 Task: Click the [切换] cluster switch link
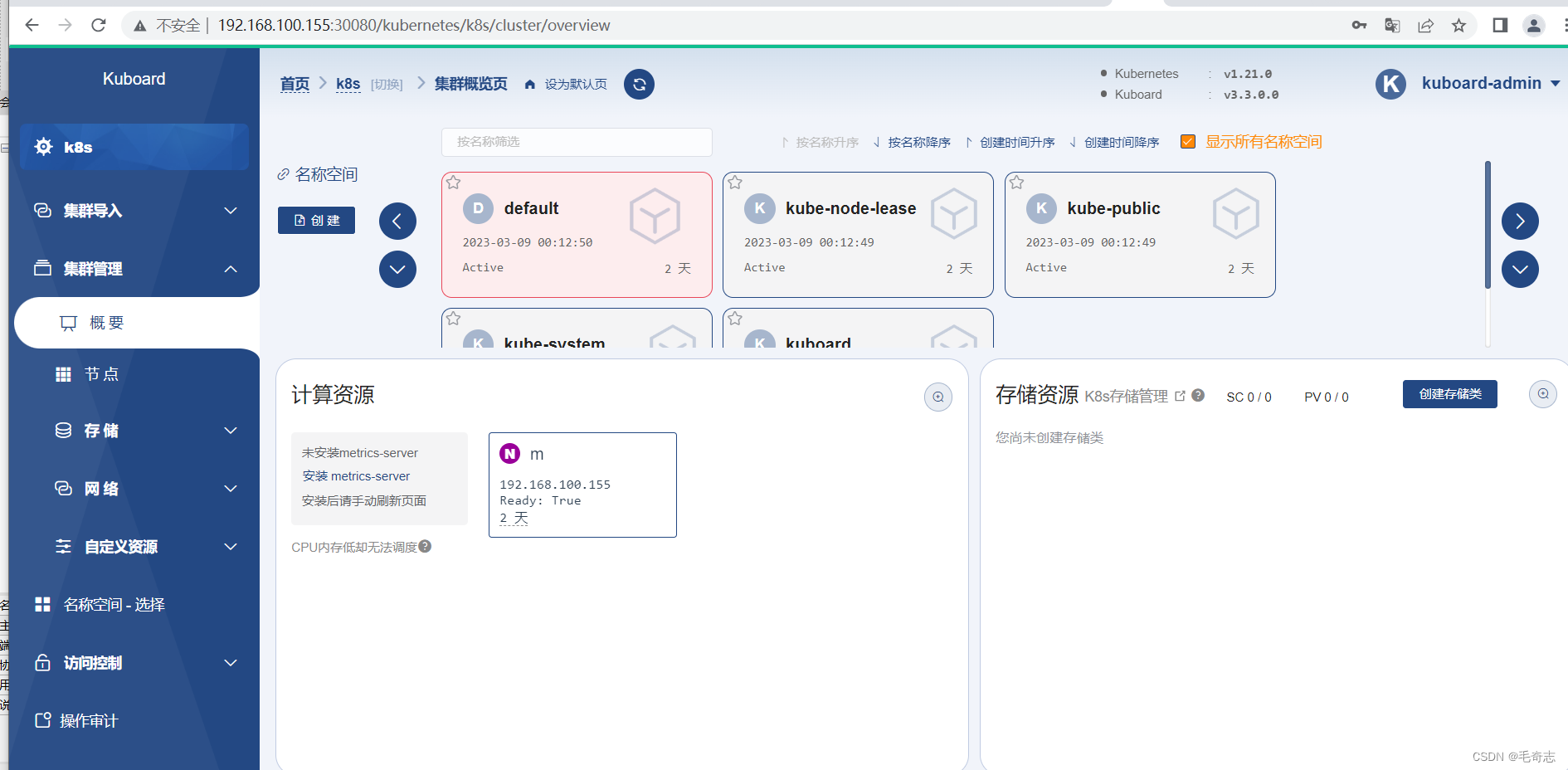(387, 85)
